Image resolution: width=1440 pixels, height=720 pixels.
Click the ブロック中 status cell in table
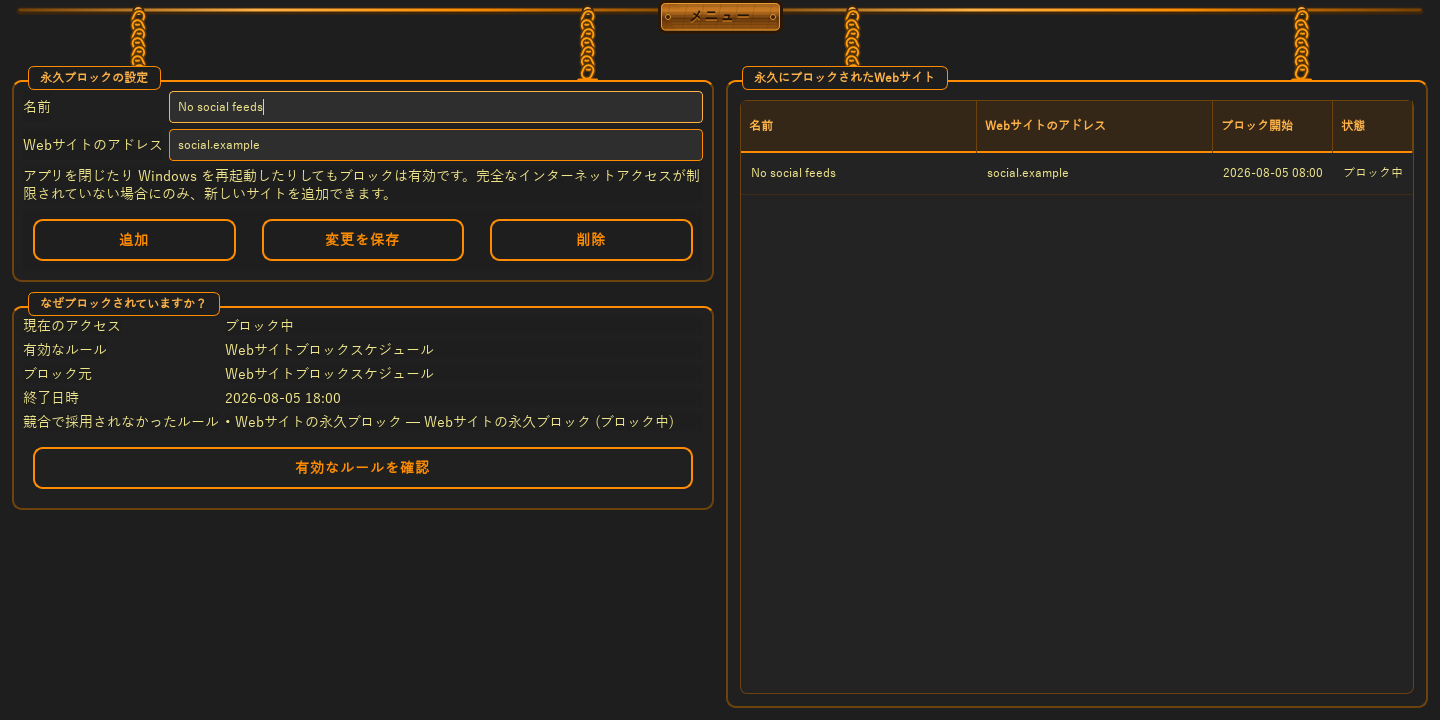(x=1373, y=173)
